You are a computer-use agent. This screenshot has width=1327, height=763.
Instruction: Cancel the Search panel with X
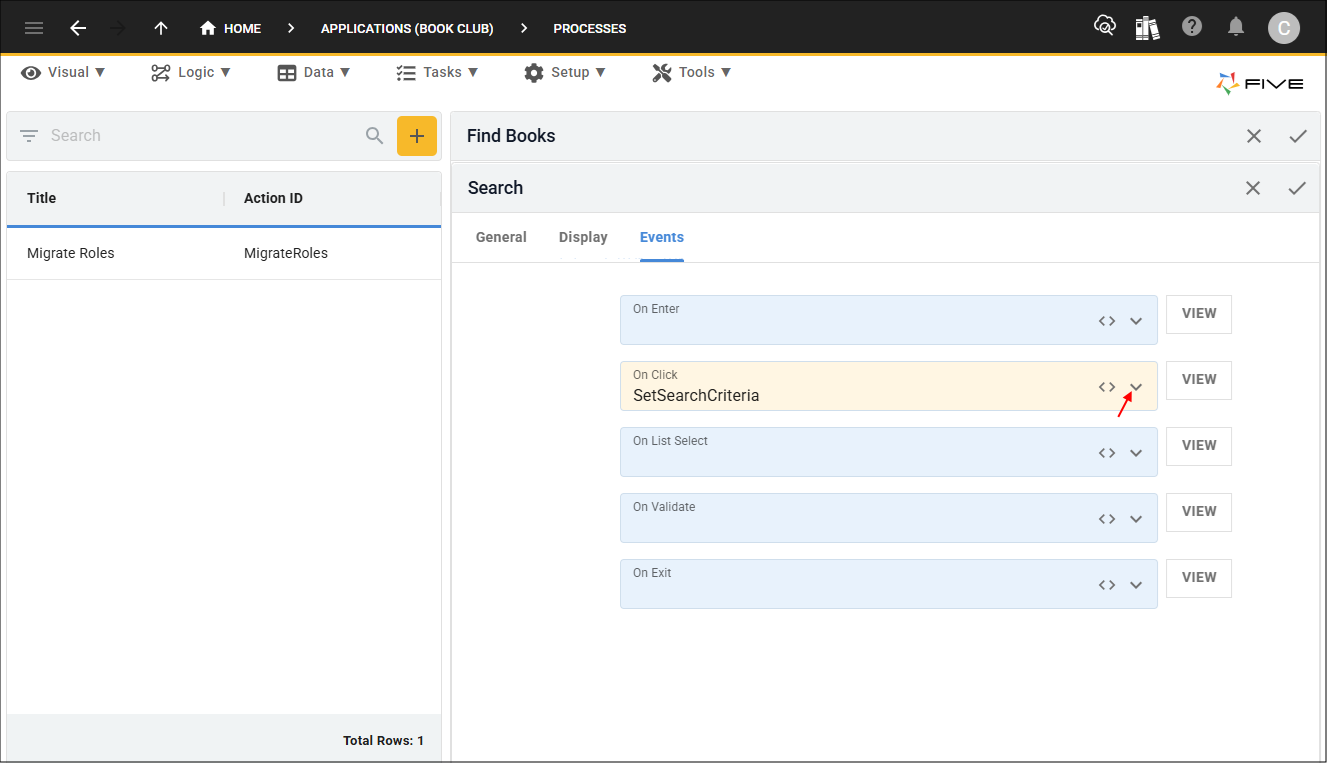tap(1253, 188)
